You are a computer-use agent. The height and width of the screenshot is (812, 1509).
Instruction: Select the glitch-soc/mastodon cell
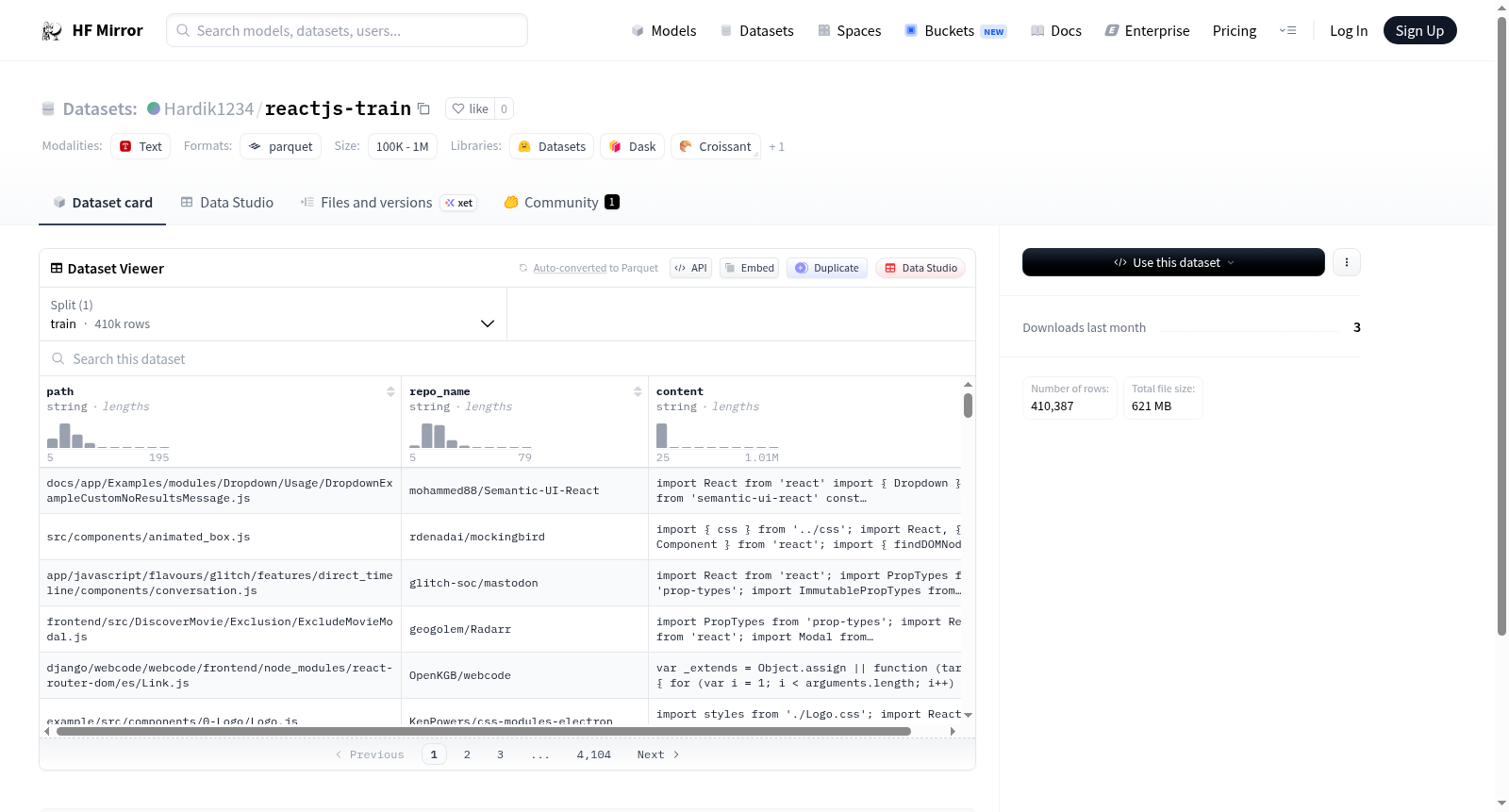pyautogui.click(x=524, y=583)
